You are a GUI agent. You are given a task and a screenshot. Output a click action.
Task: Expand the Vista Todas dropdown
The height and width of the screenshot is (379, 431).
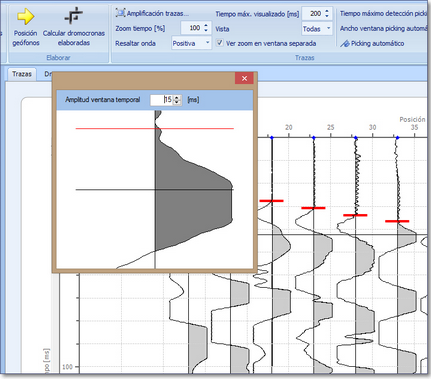(317, 29)
